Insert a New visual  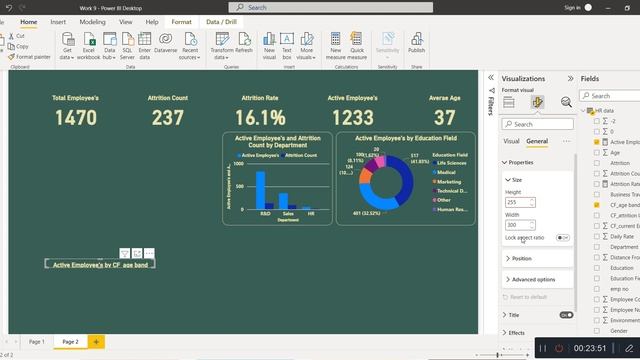[269, 46]
